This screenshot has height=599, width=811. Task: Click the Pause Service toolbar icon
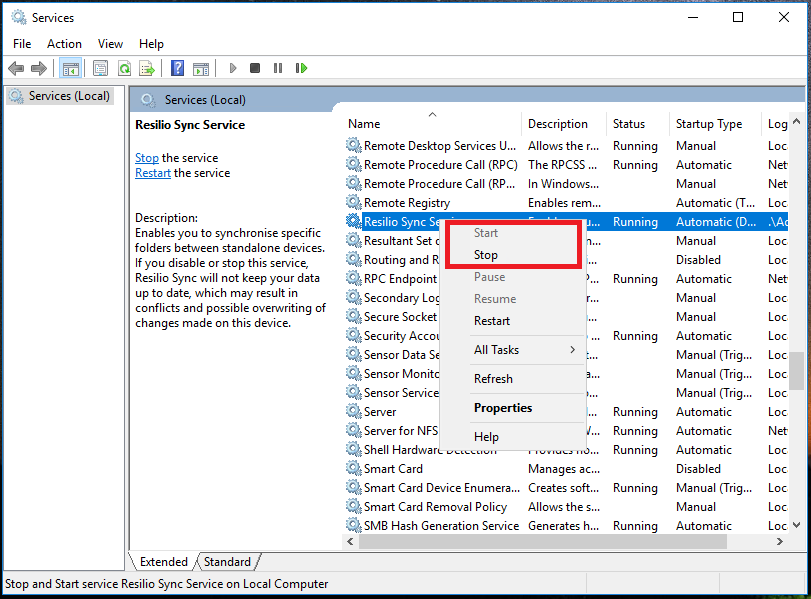tap(278, 68)
